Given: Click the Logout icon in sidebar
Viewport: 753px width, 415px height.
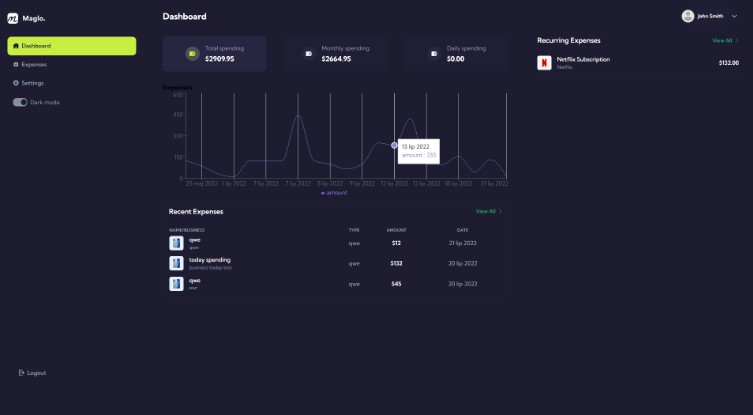Looking at the screenshot, I should pyautogui.click(x=21, y=373).
